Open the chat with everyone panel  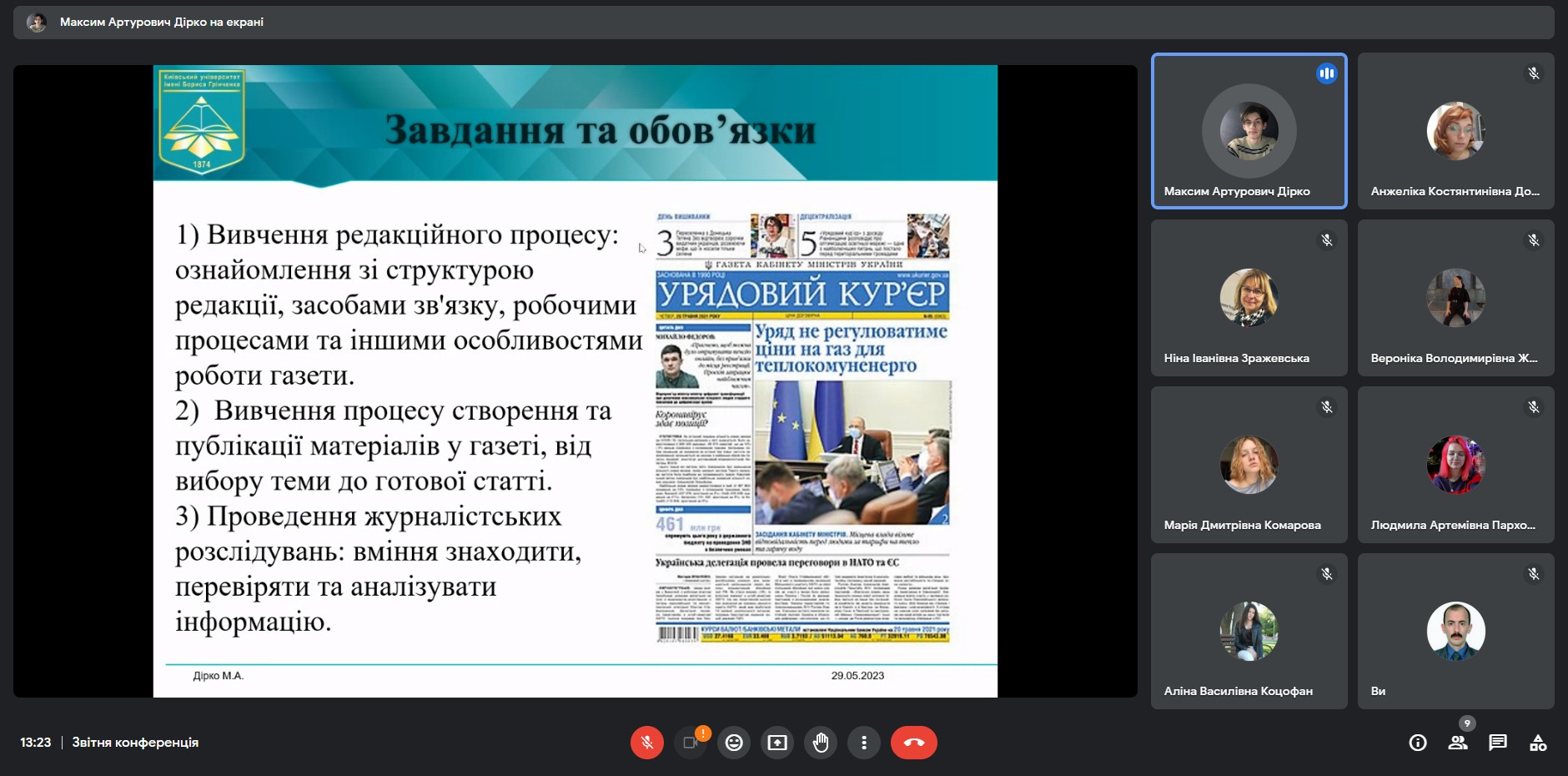pyautogui.click(x=1498, y=743)
